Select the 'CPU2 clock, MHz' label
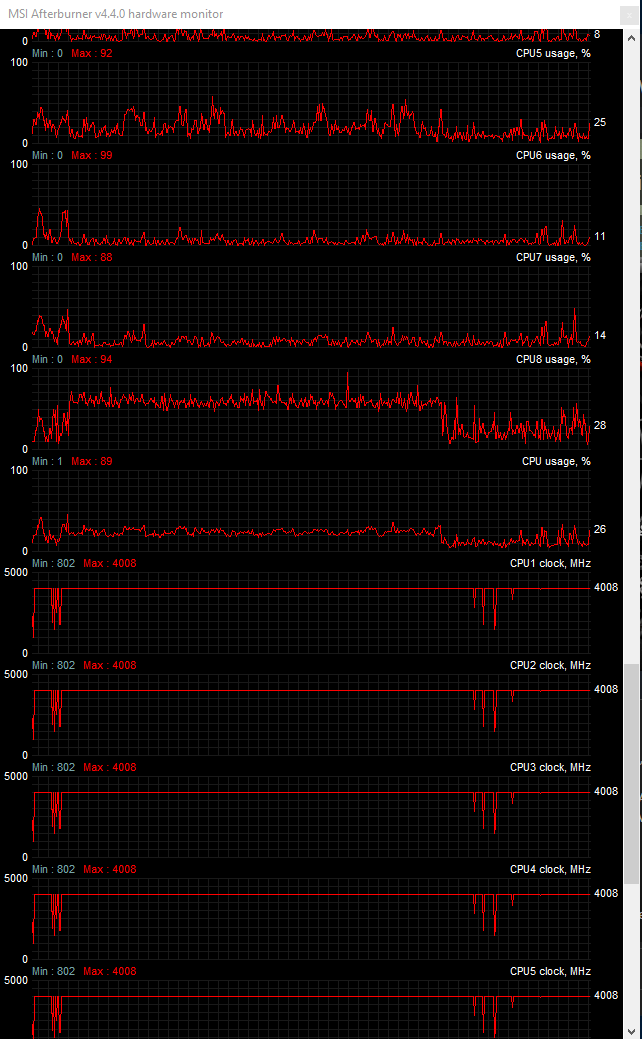Viewport: 642px width, 1039px height. 551,666
